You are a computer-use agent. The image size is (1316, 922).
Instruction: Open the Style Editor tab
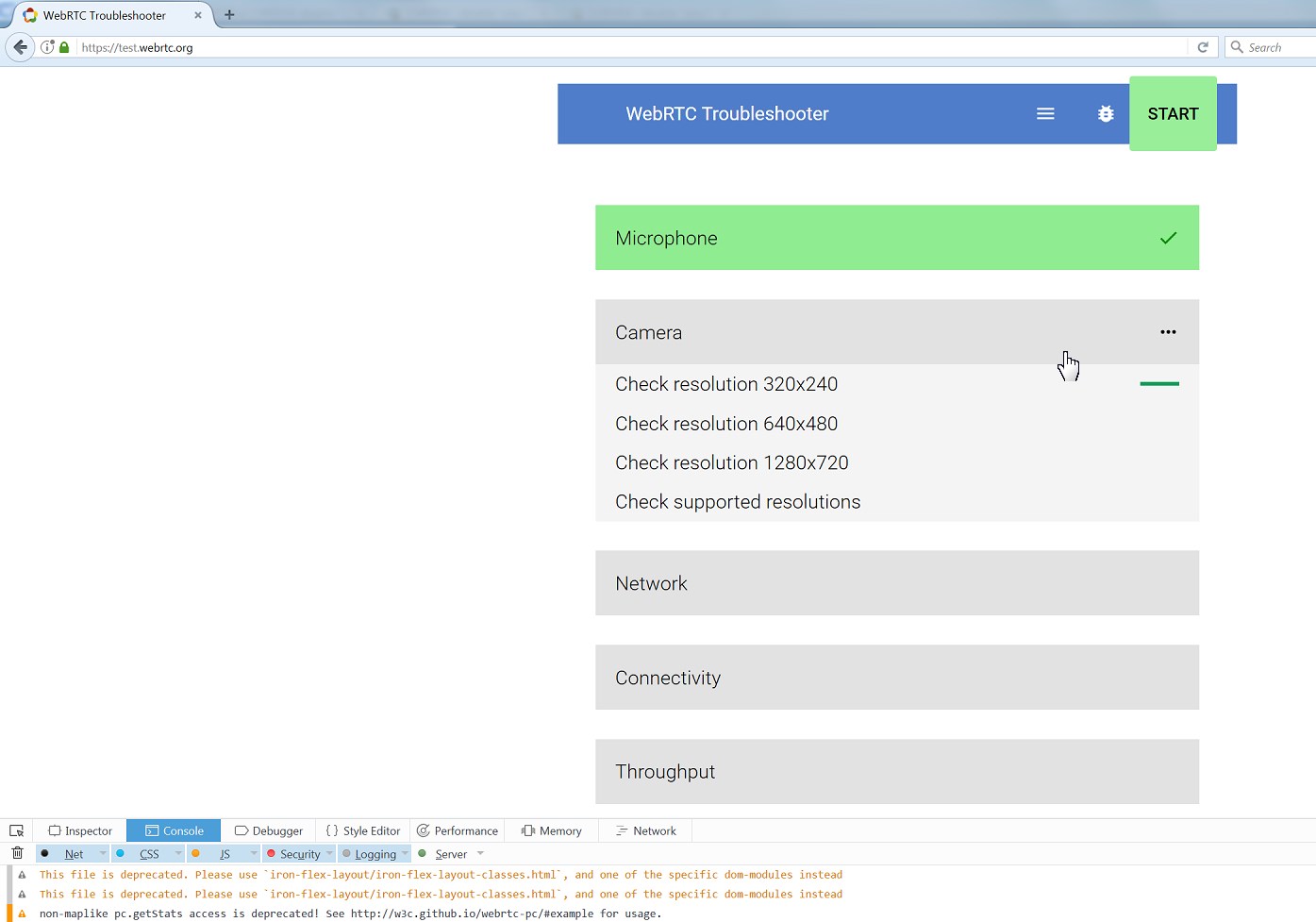[x=363, y=830]
